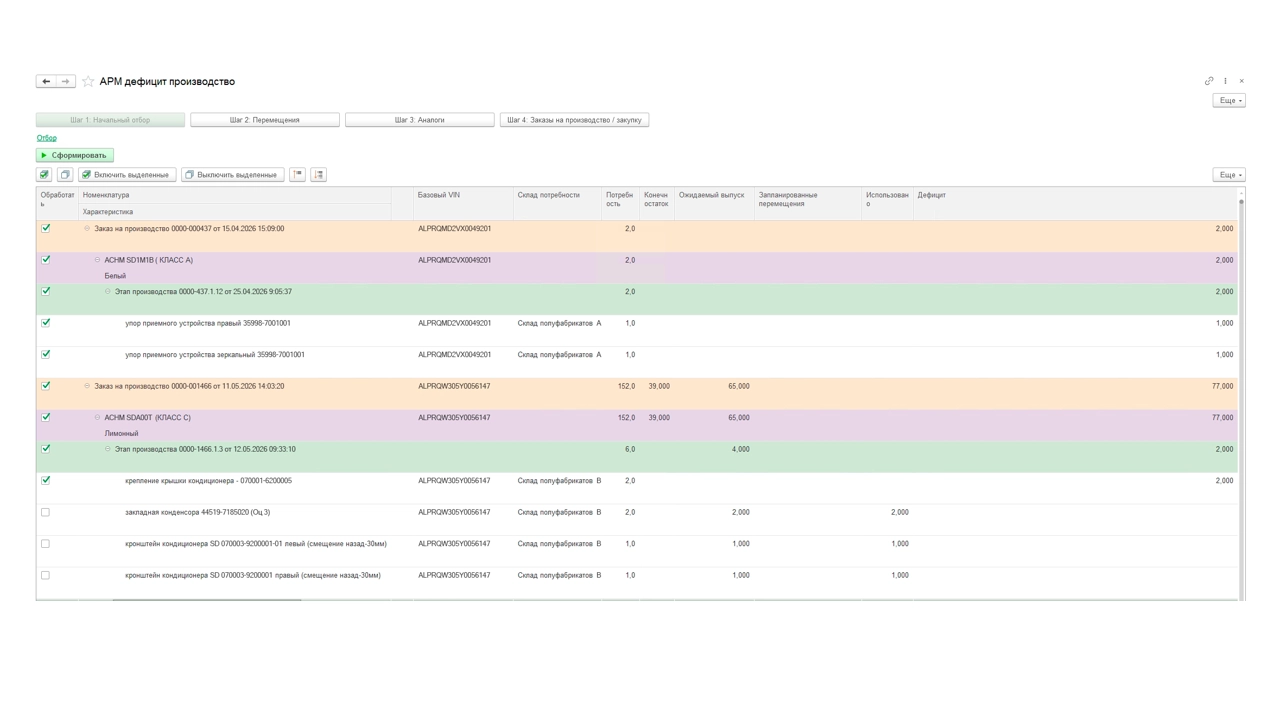Viewport: 1280px width, 720px height.
Task: Add АРМ дефицит производство to favorites star
Action: (88, 81)
